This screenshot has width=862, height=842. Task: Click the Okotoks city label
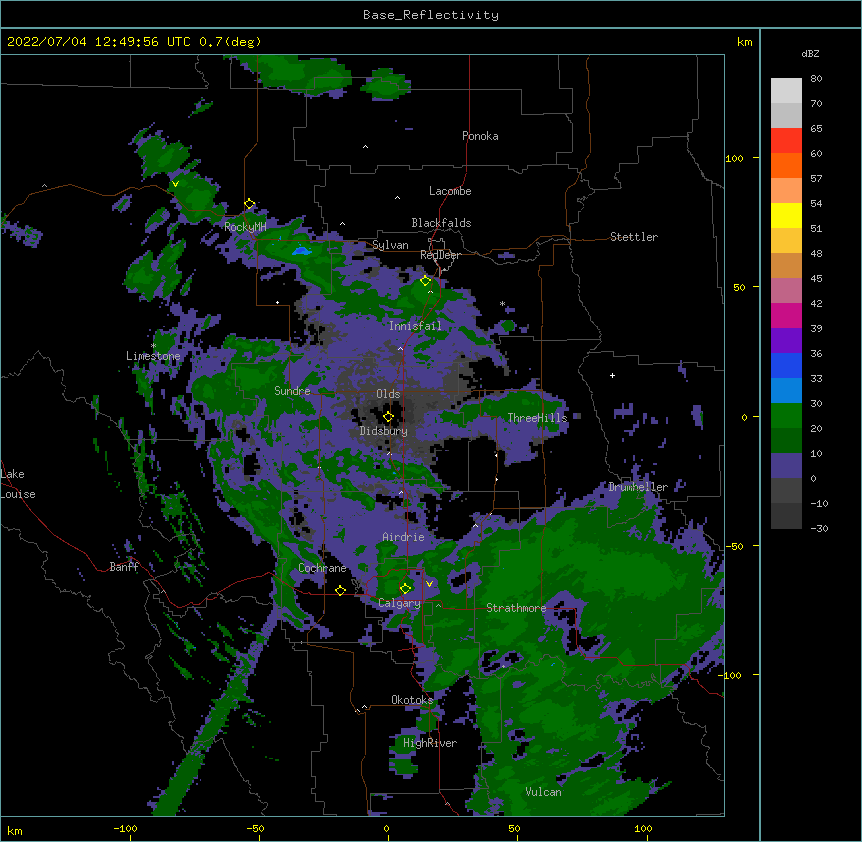pos(412,700)
